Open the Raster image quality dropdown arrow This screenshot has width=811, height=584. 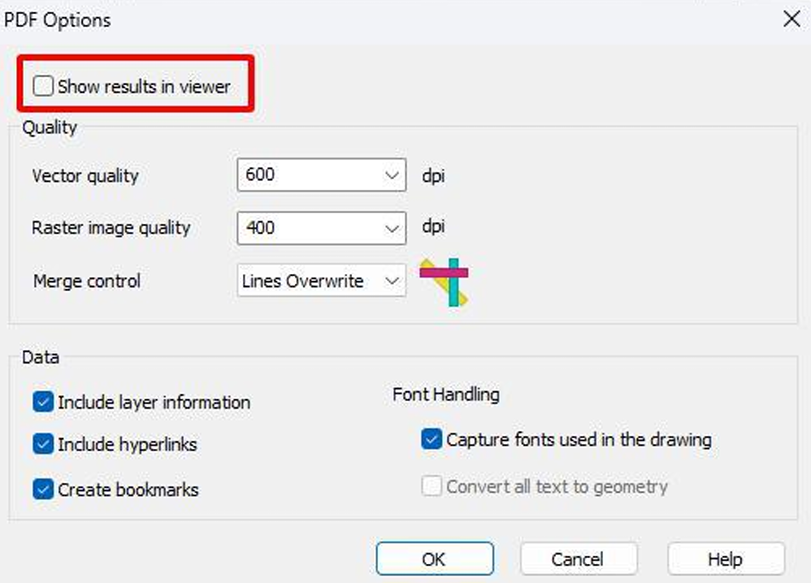(x=392, y=228)
